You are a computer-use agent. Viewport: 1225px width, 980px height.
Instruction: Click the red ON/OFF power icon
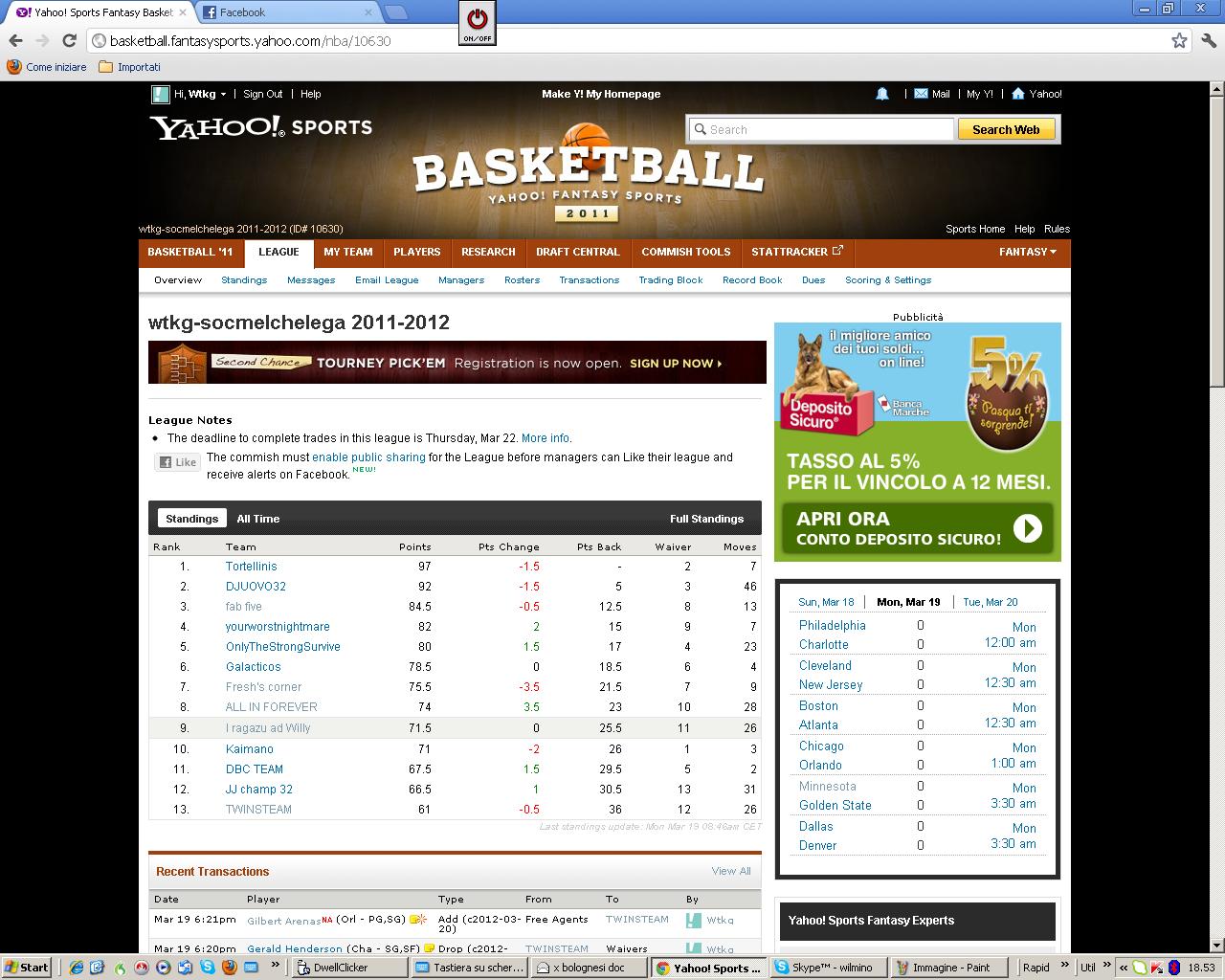click(x=477, y=21)
